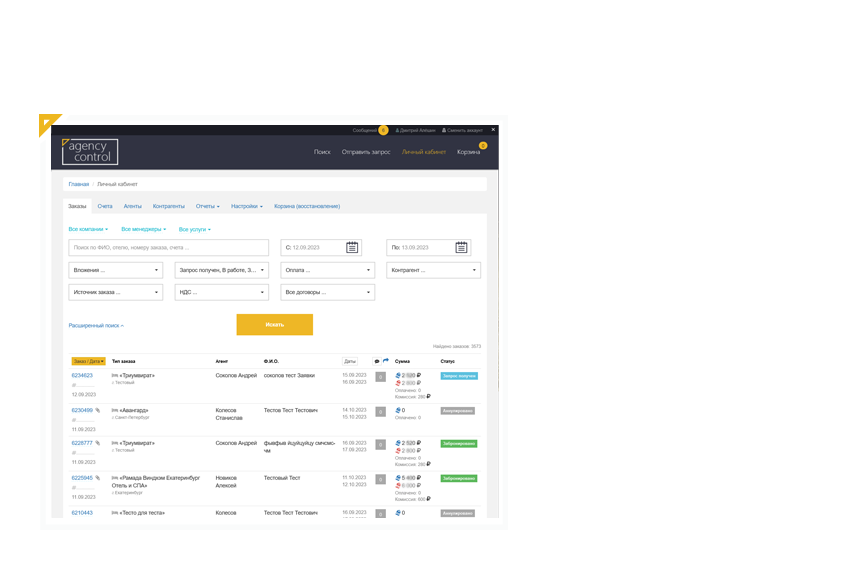Click Личный кабинет in the top navigation
The image size is (860, 584).
[x=423, y=152]
